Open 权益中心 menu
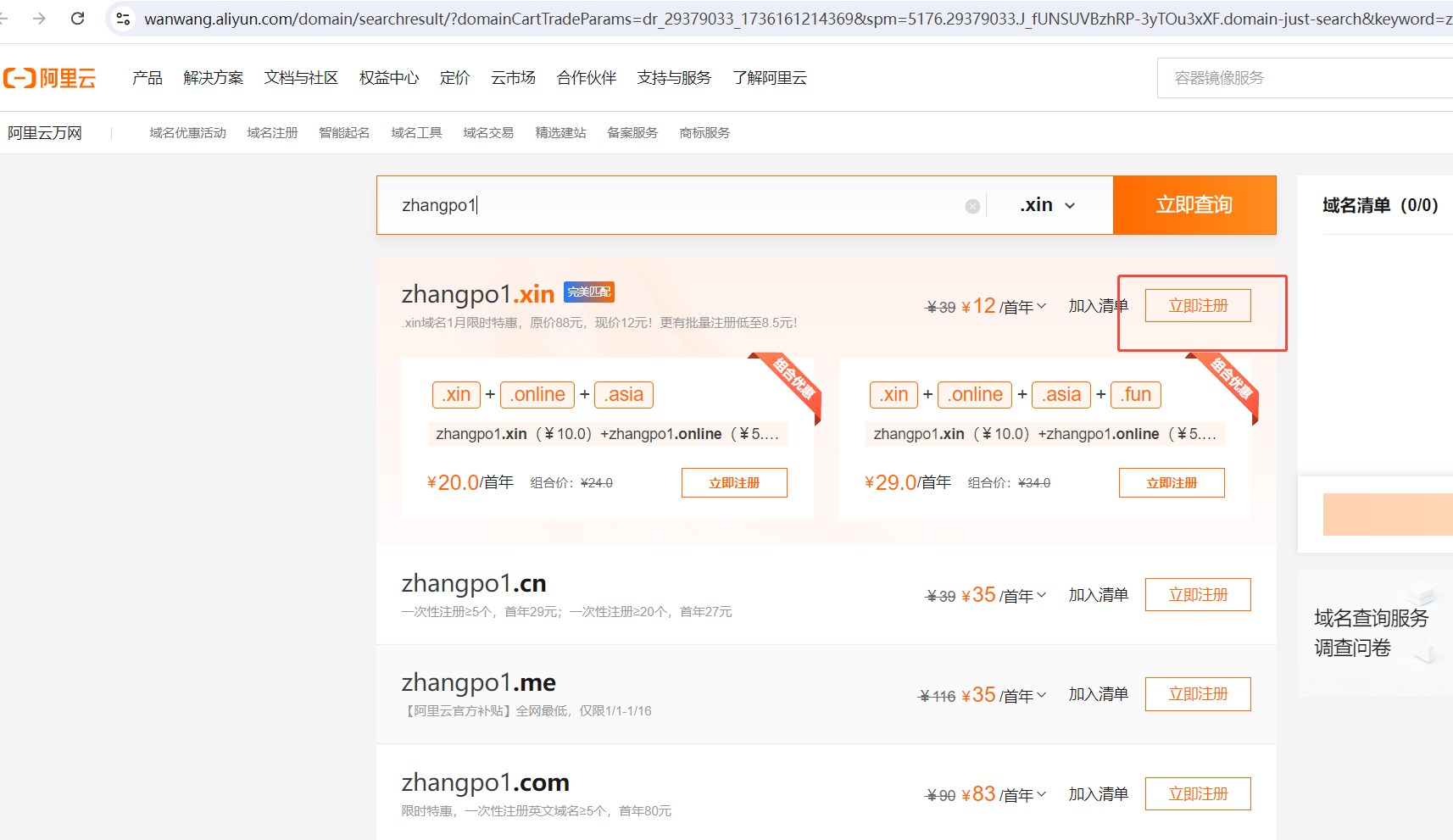The image size is (1453, 840). pos(389,78)
